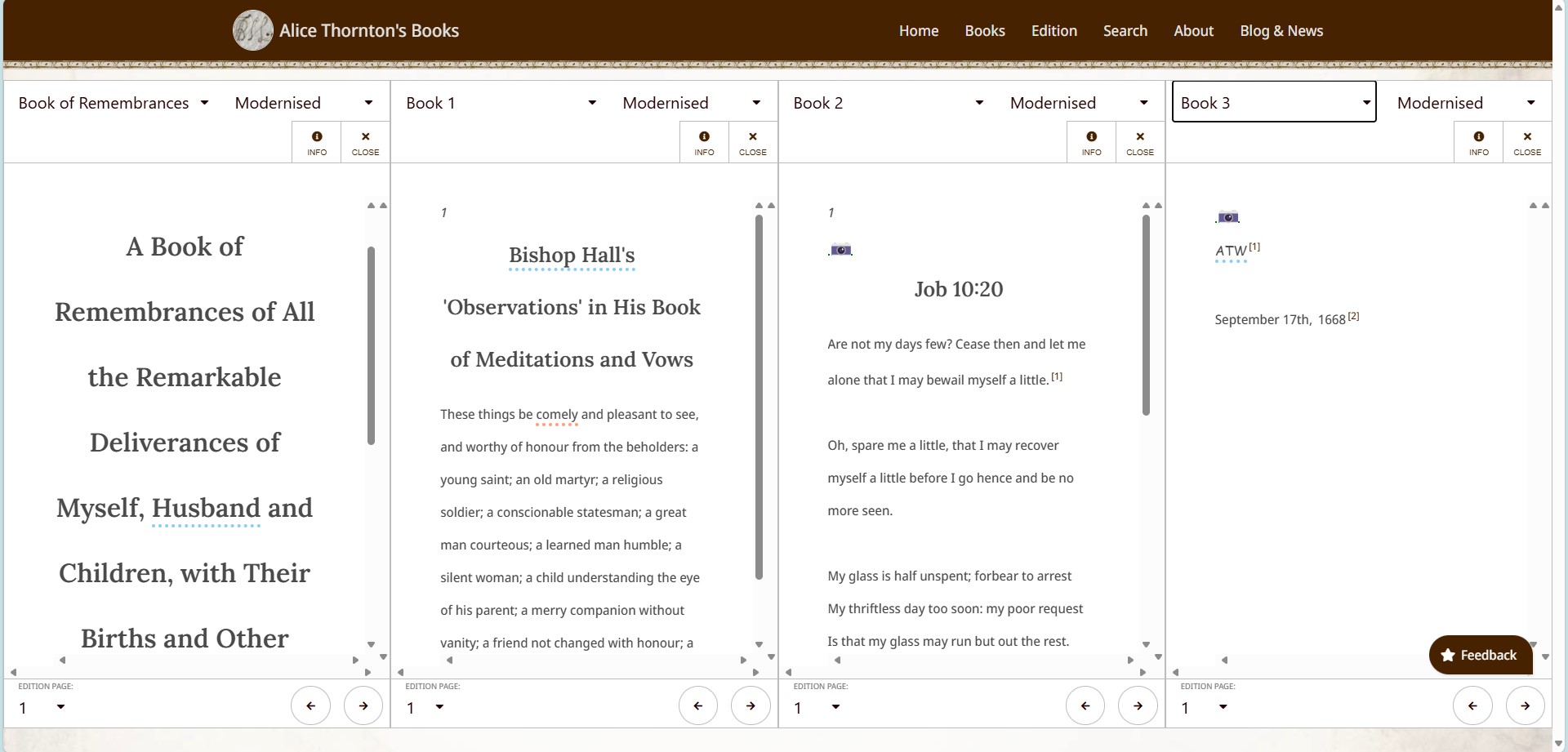Click the date text September 17th, 1668
Screen dimensions: 1568x752
pyautogui.click(x=1280, y=320)
